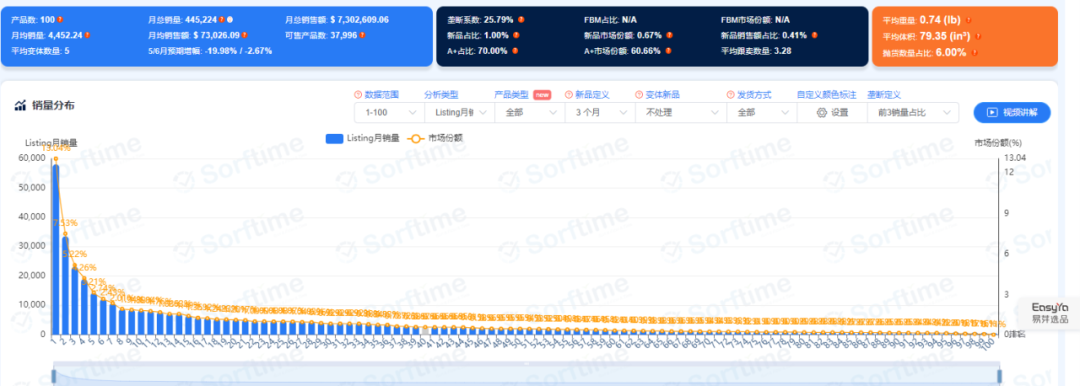Click the help icon beside 月均销量

pyautogui.click(x=87, y=35)
